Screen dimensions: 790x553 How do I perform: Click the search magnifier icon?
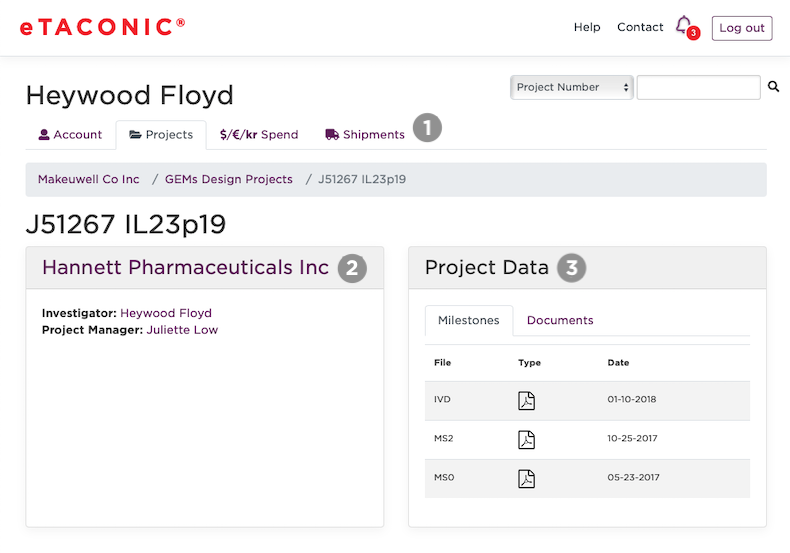pos(773,87)
